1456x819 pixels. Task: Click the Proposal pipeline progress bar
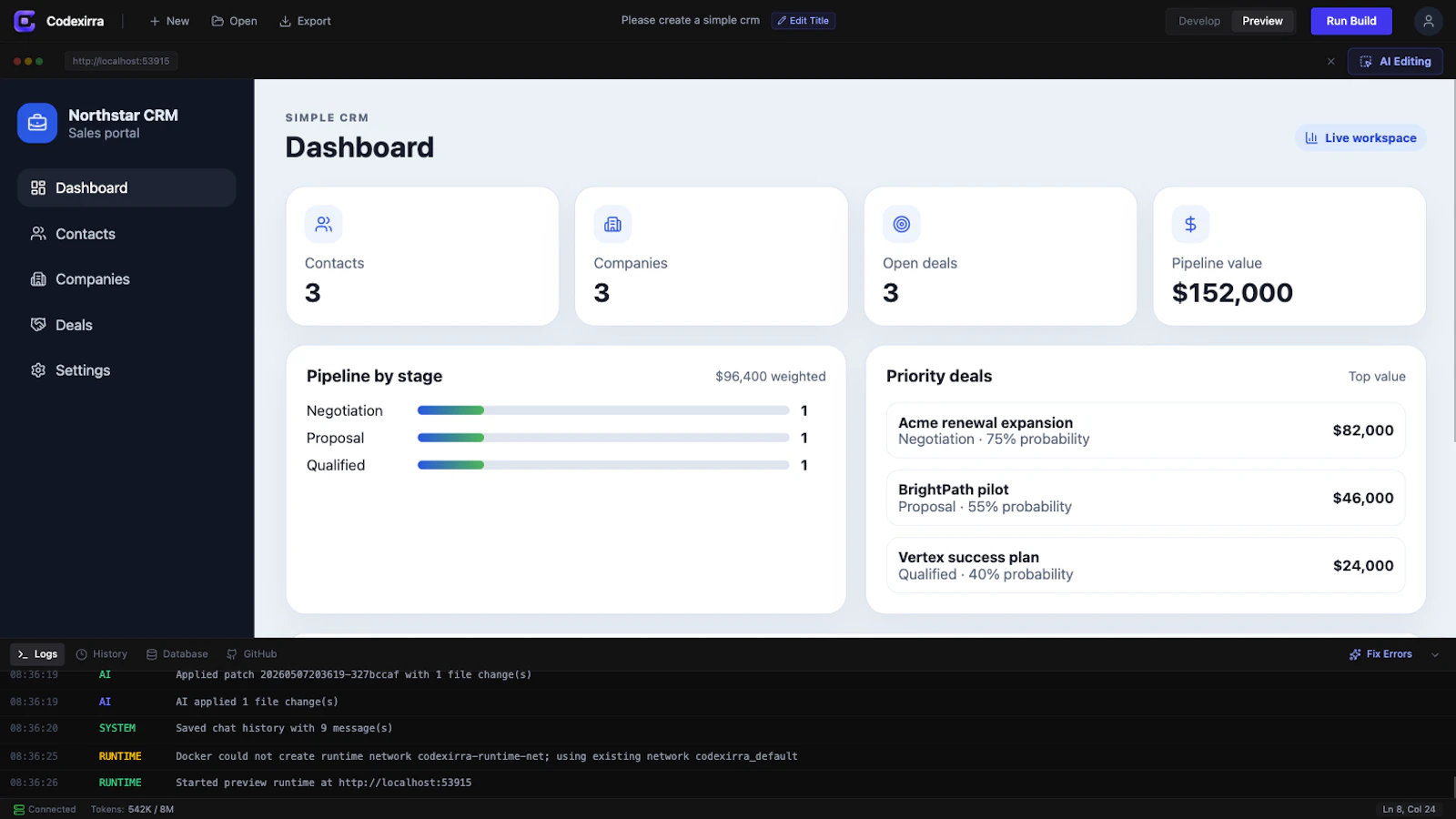pyautogui.click(x=603, y=438)
